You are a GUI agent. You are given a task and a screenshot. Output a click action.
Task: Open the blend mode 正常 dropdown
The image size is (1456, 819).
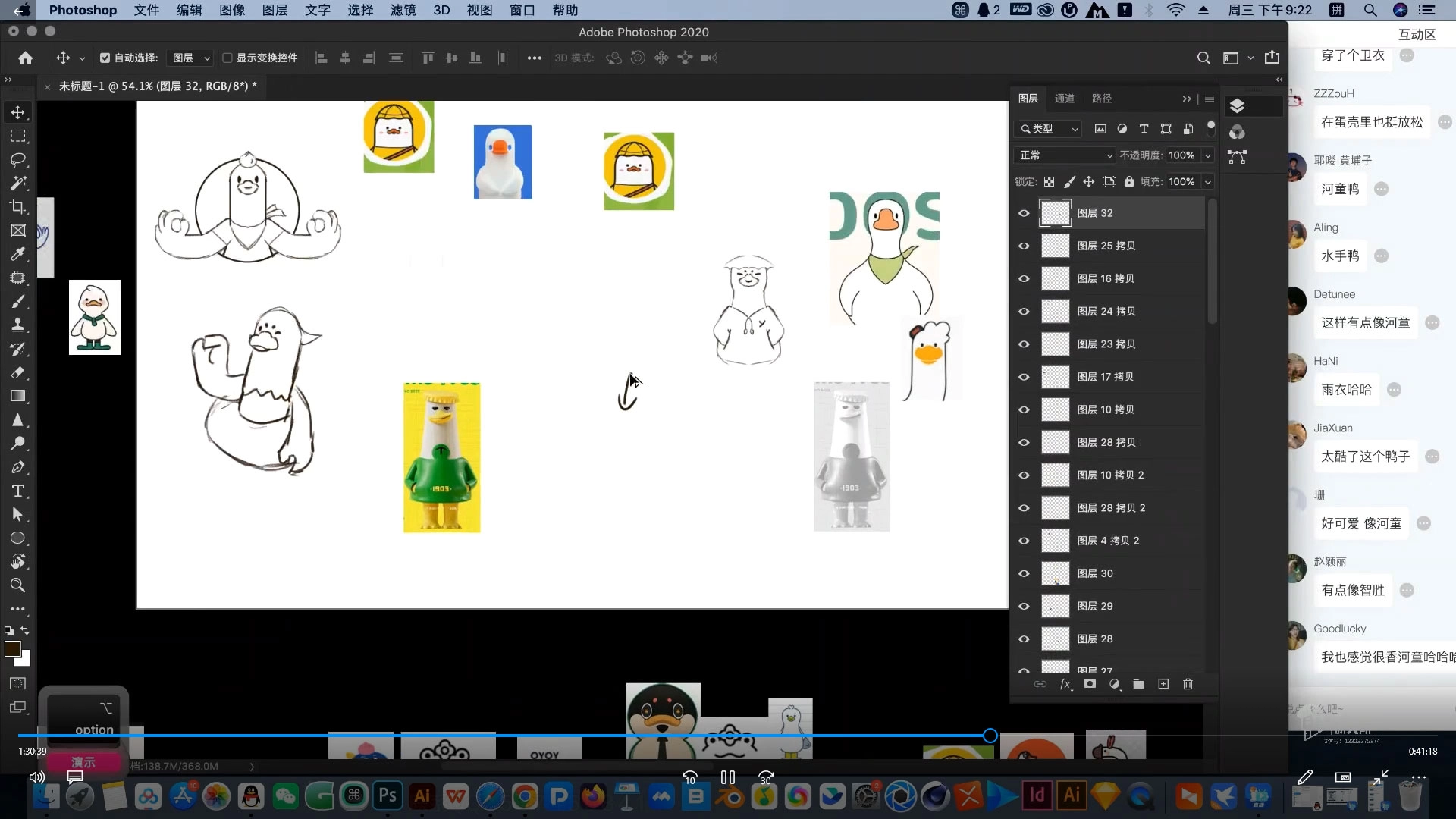point(1065,155)
